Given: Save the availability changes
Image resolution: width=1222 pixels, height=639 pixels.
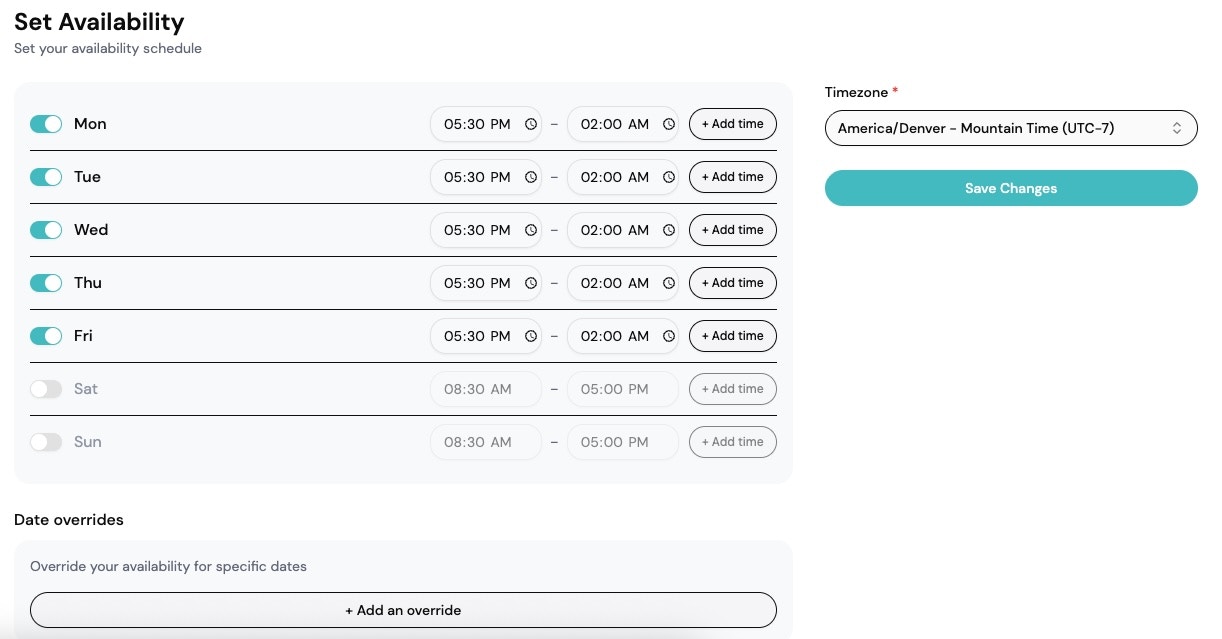Looking at the screenshot, I should (x=1011, y=188).
